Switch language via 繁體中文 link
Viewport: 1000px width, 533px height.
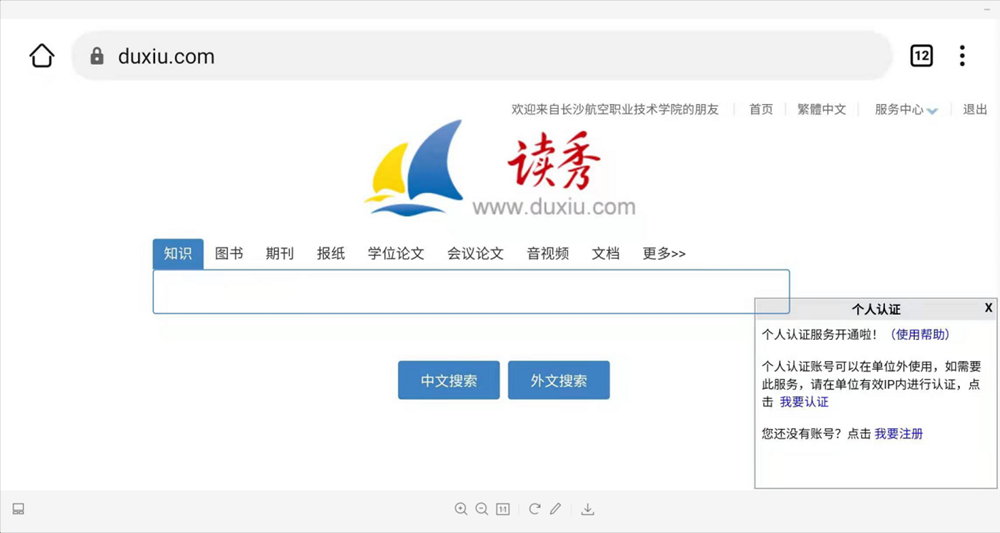(x=821, y=110)
